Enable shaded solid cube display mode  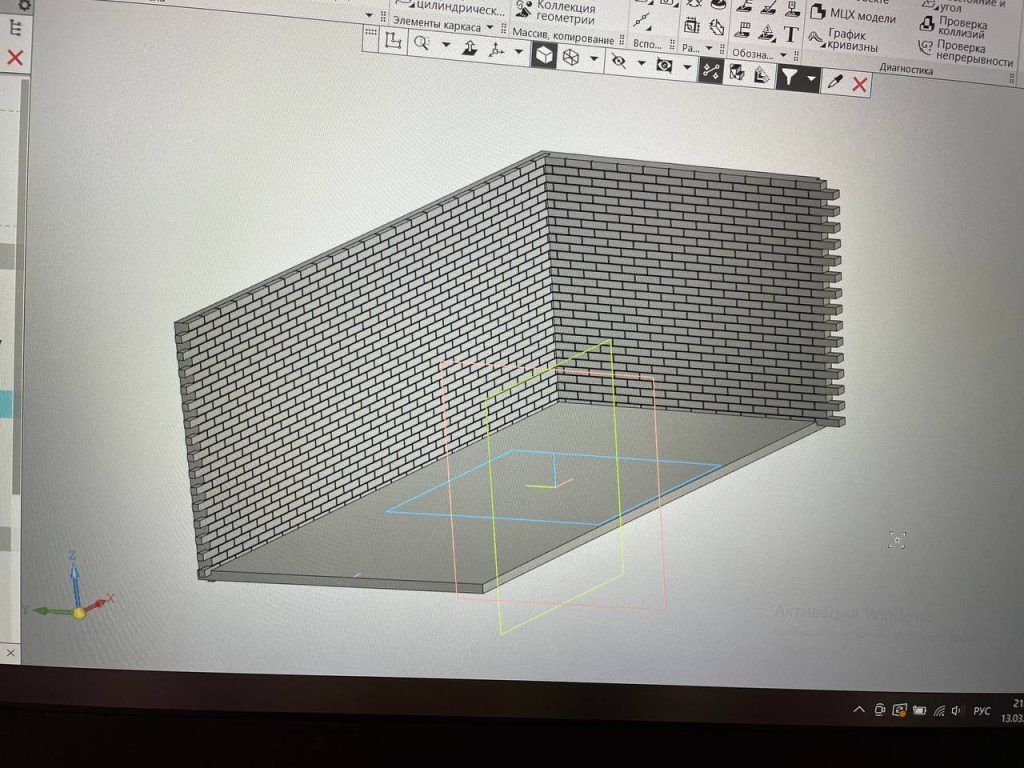pos(543,55)
